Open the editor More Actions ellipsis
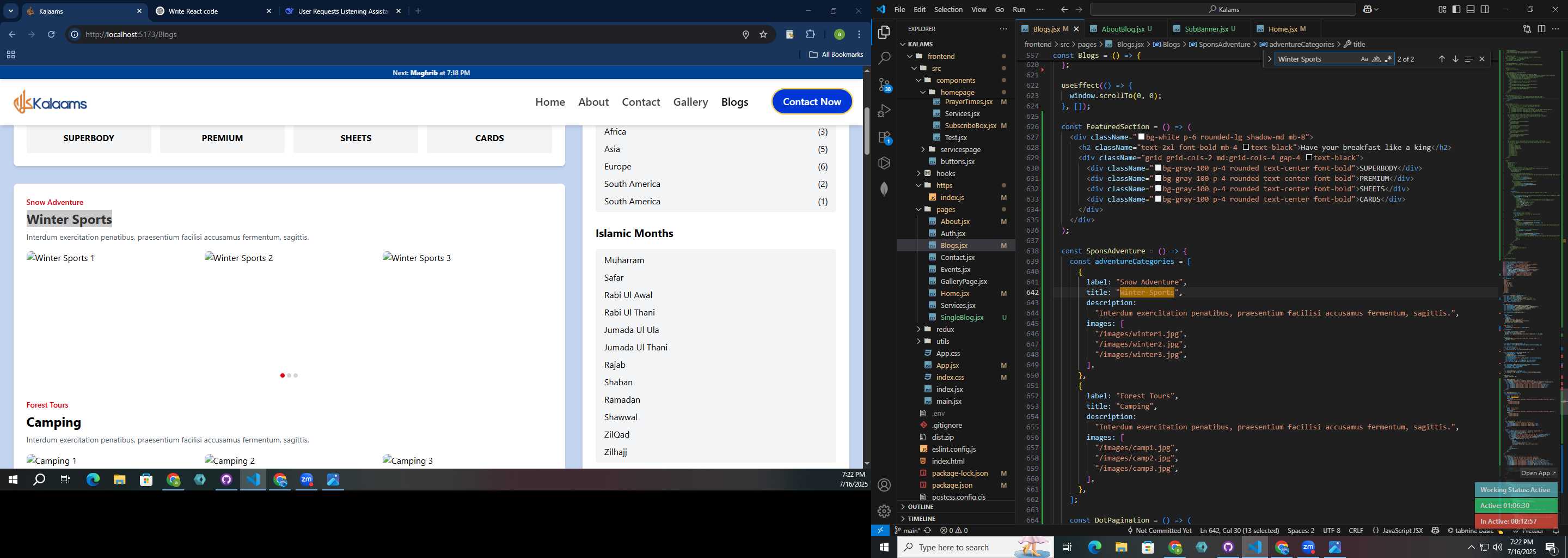 (x=1556, y=29)
